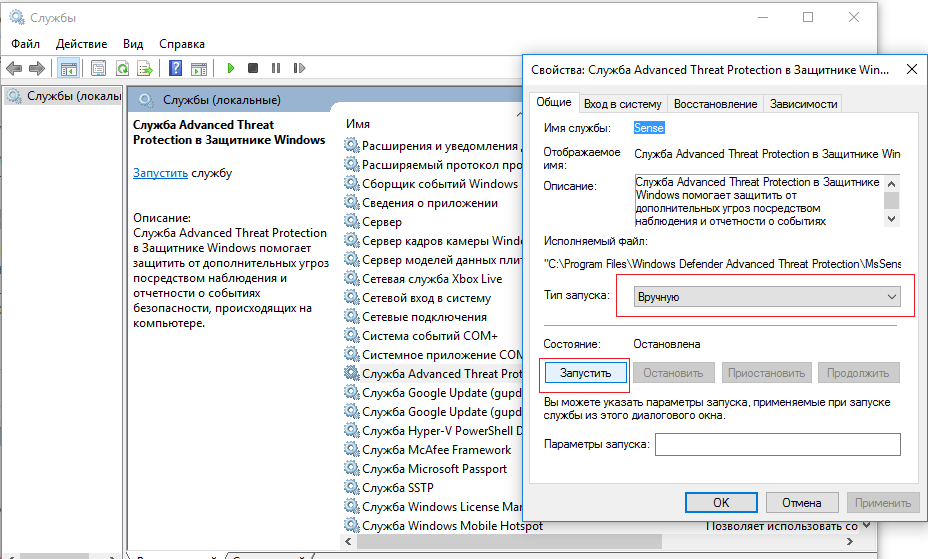Viewport: 928px width, 559px height.
Task: Click the Restart Service toolbar icon
Action: 297,68
